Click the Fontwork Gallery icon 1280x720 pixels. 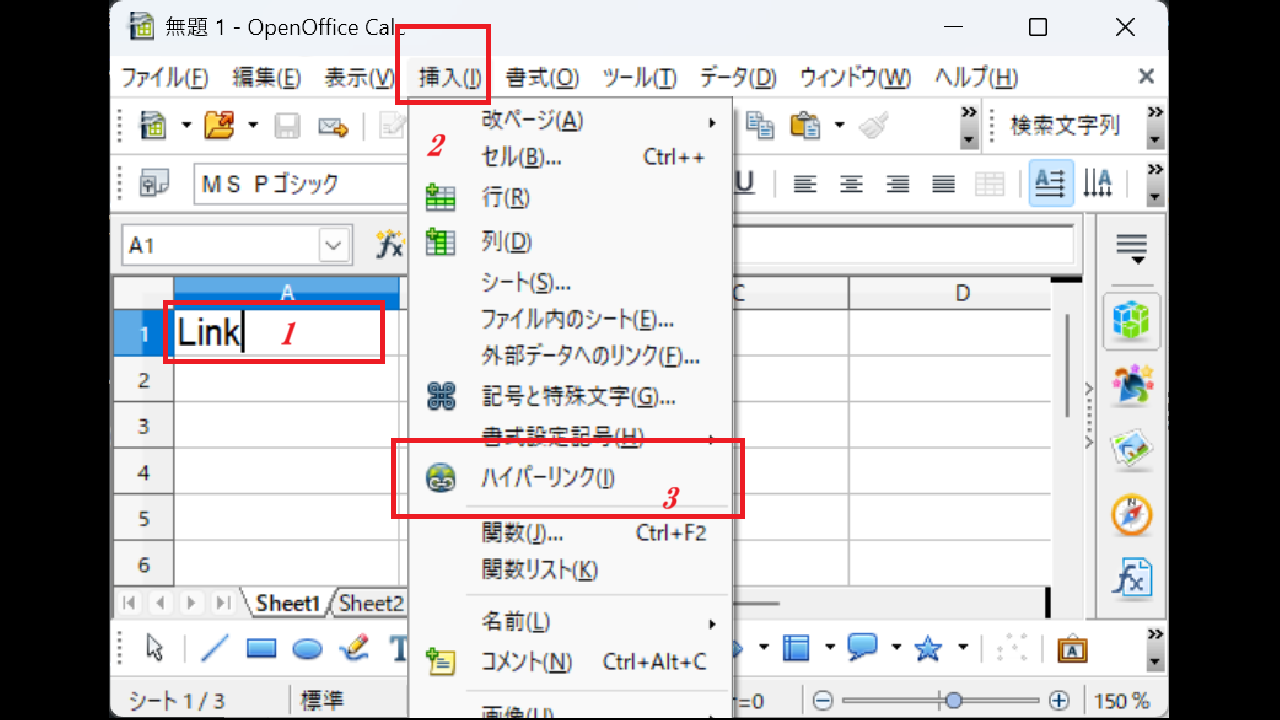tap(1071, 649)
